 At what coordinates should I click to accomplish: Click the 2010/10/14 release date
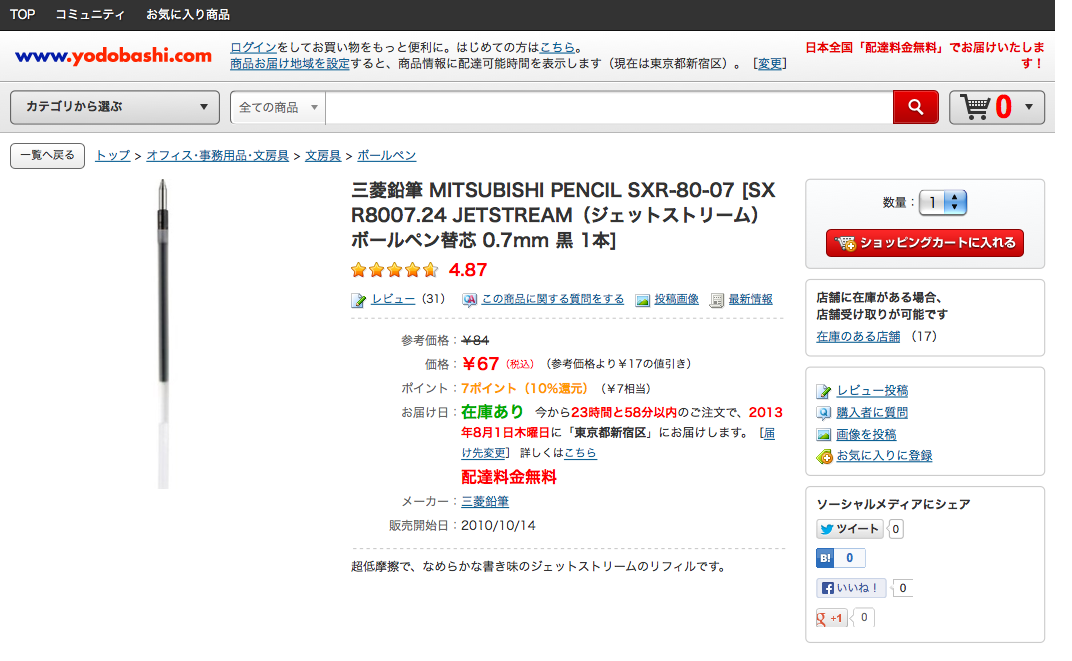point(498,526)
